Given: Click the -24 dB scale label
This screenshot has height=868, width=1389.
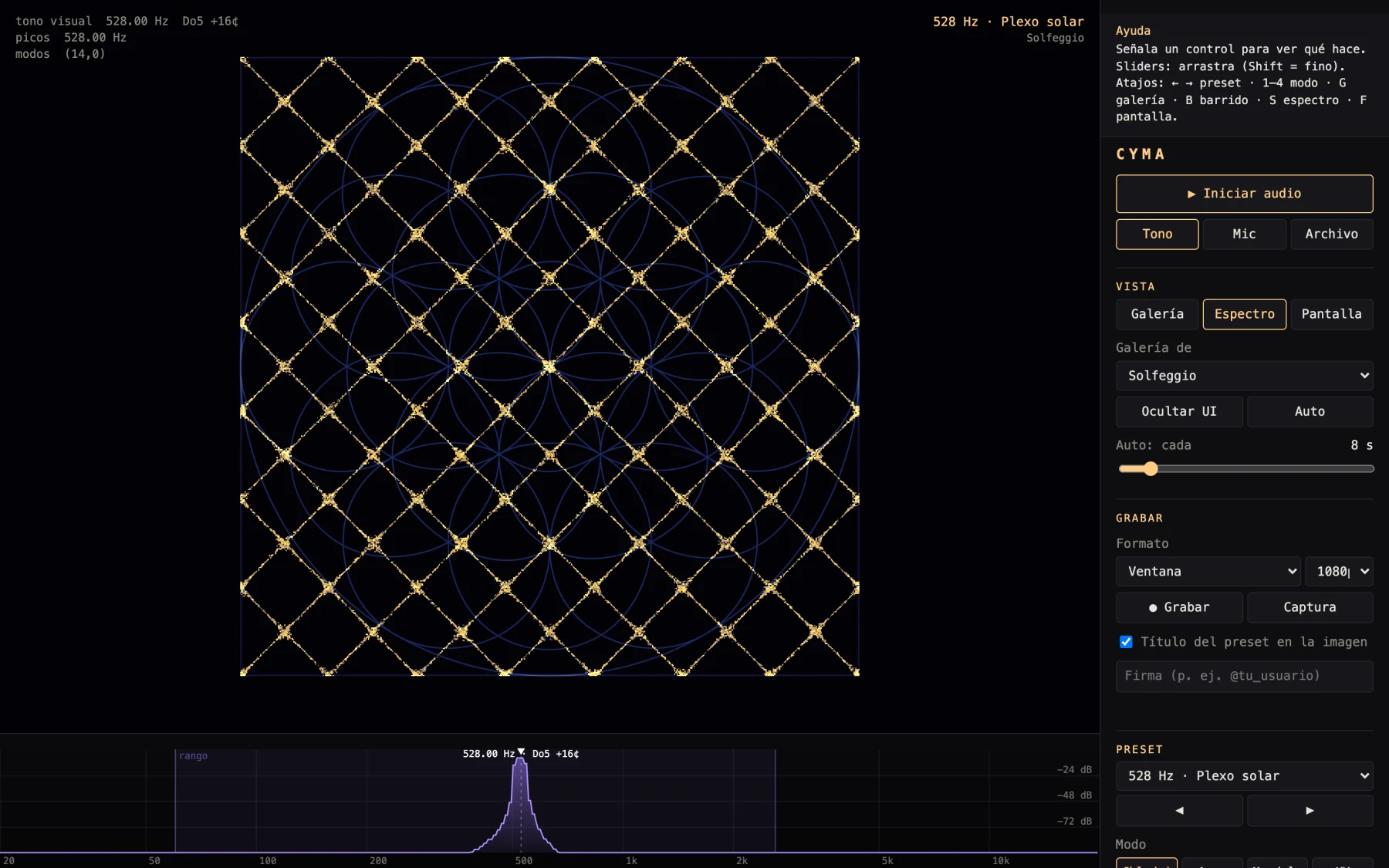Looking at the screenshot, I should click(x=1074, y=769).
